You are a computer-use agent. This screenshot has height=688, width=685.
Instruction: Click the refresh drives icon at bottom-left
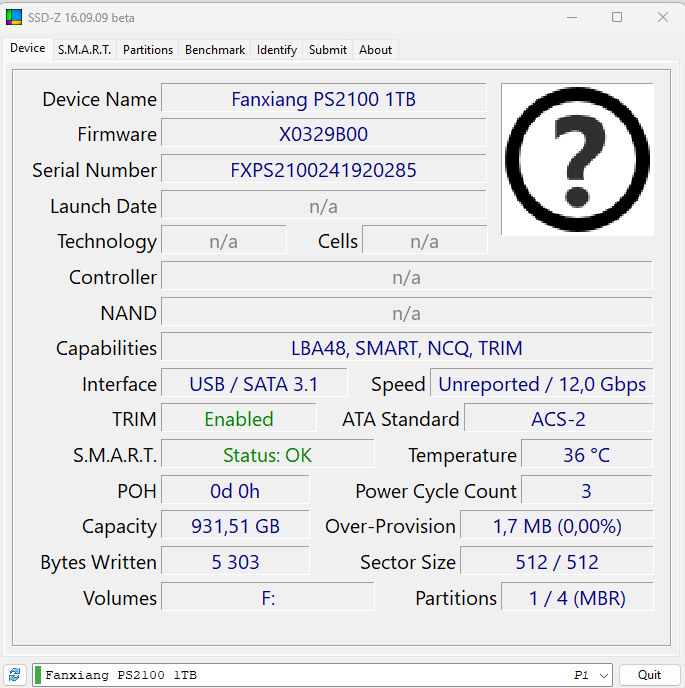15,675
